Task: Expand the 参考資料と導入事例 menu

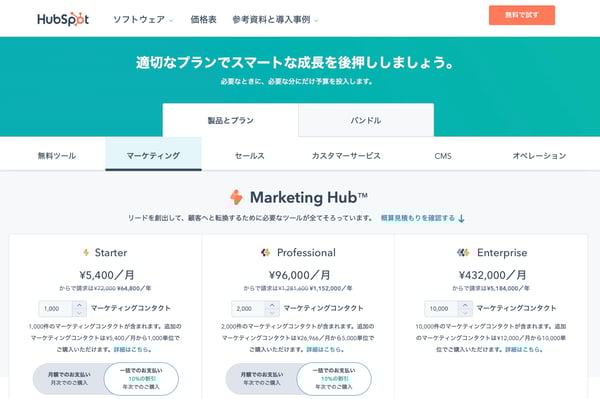Action: (x=275, y=20)
